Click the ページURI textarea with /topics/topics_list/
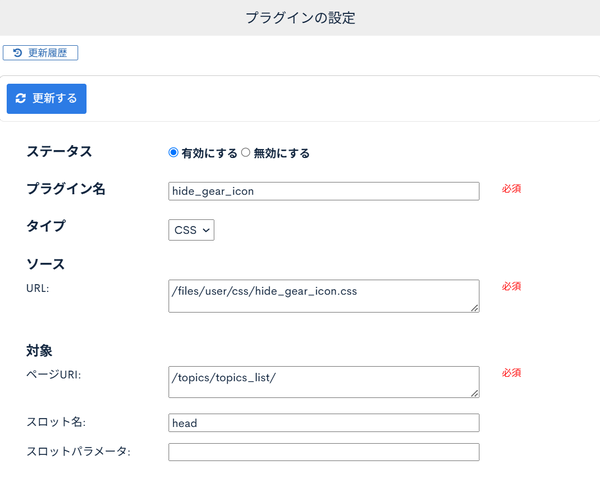Image resolution: width=600 pixels, height=480 pixels. point(324,382)
